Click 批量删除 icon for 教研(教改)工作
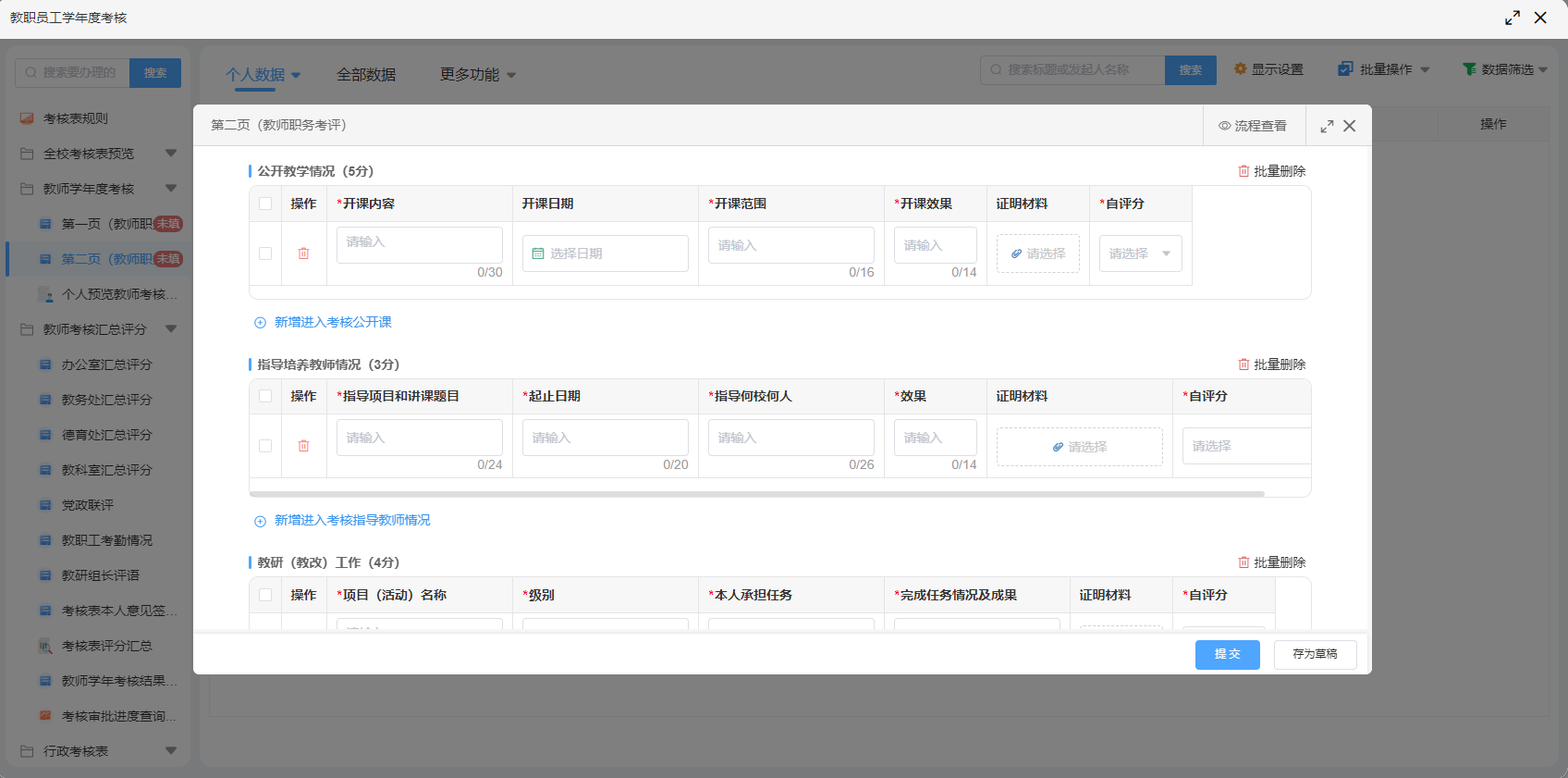Viewport: 1568px width, 778px height. click(x=1243, y=562)
